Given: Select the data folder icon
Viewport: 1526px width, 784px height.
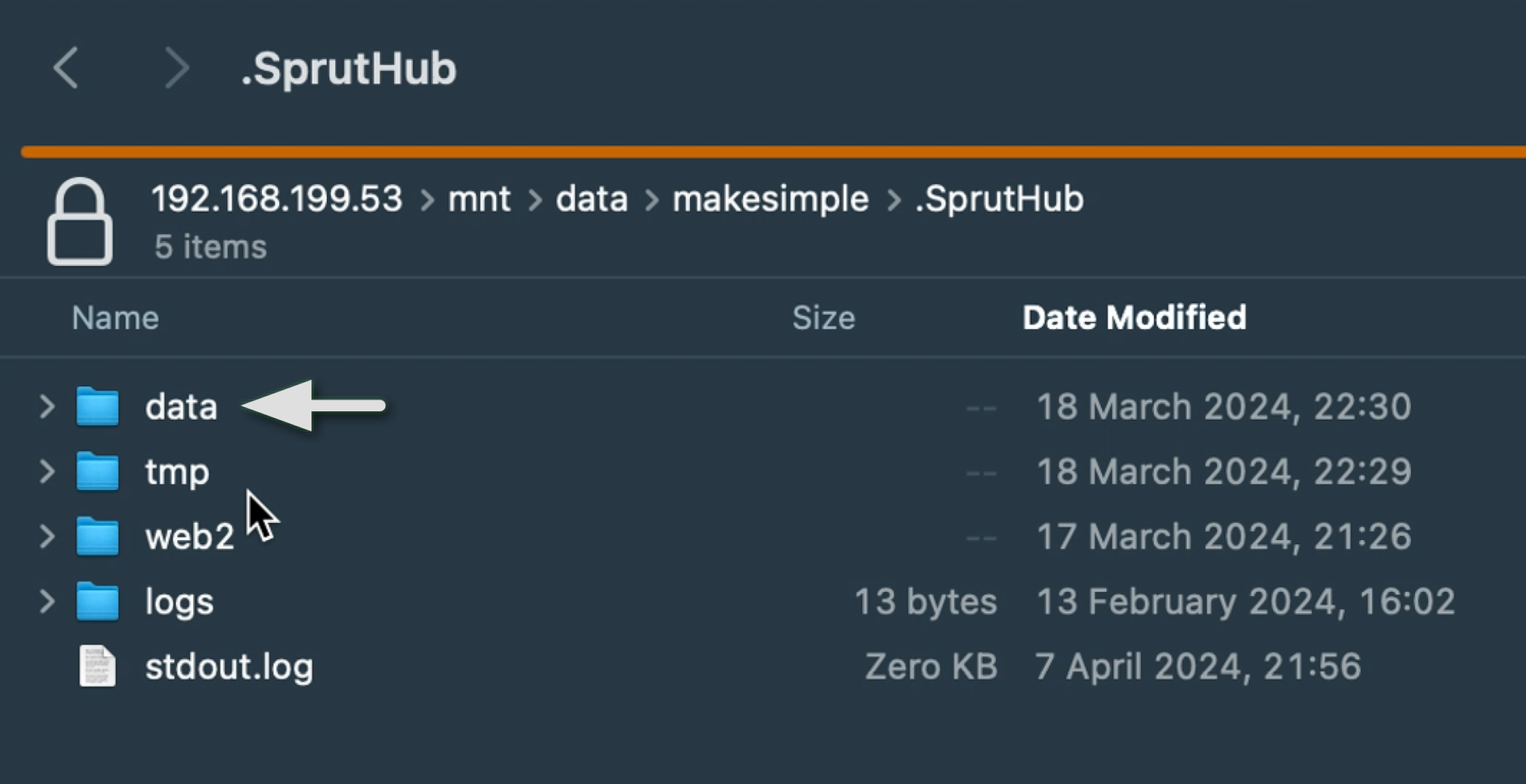Looking at the screenshot, I should pos(97,406).
